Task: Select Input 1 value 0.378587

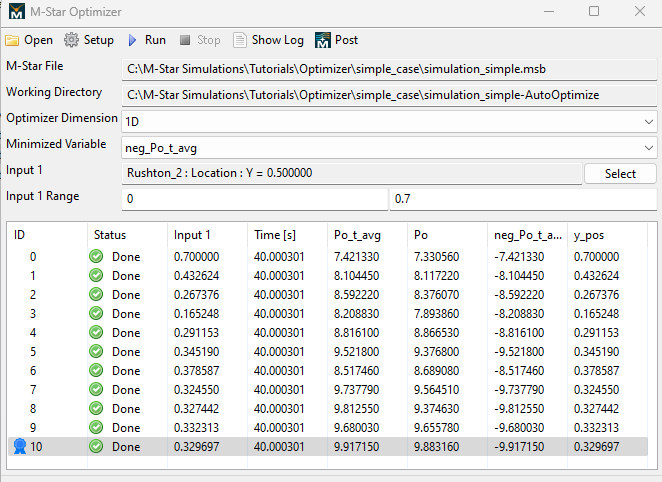Action: tap(196, 371)
